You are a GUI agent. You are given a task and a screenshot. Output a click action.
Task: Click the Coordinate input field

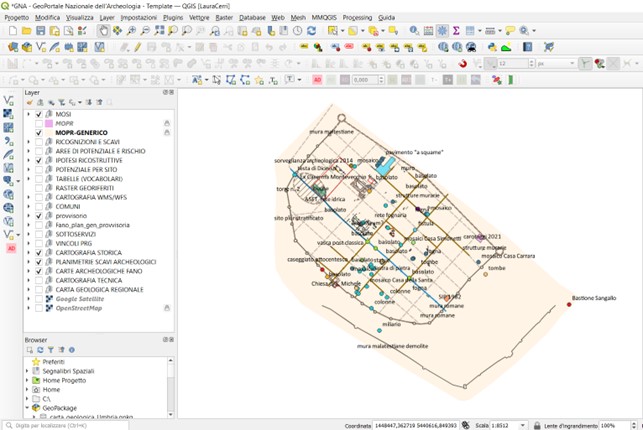416,424
